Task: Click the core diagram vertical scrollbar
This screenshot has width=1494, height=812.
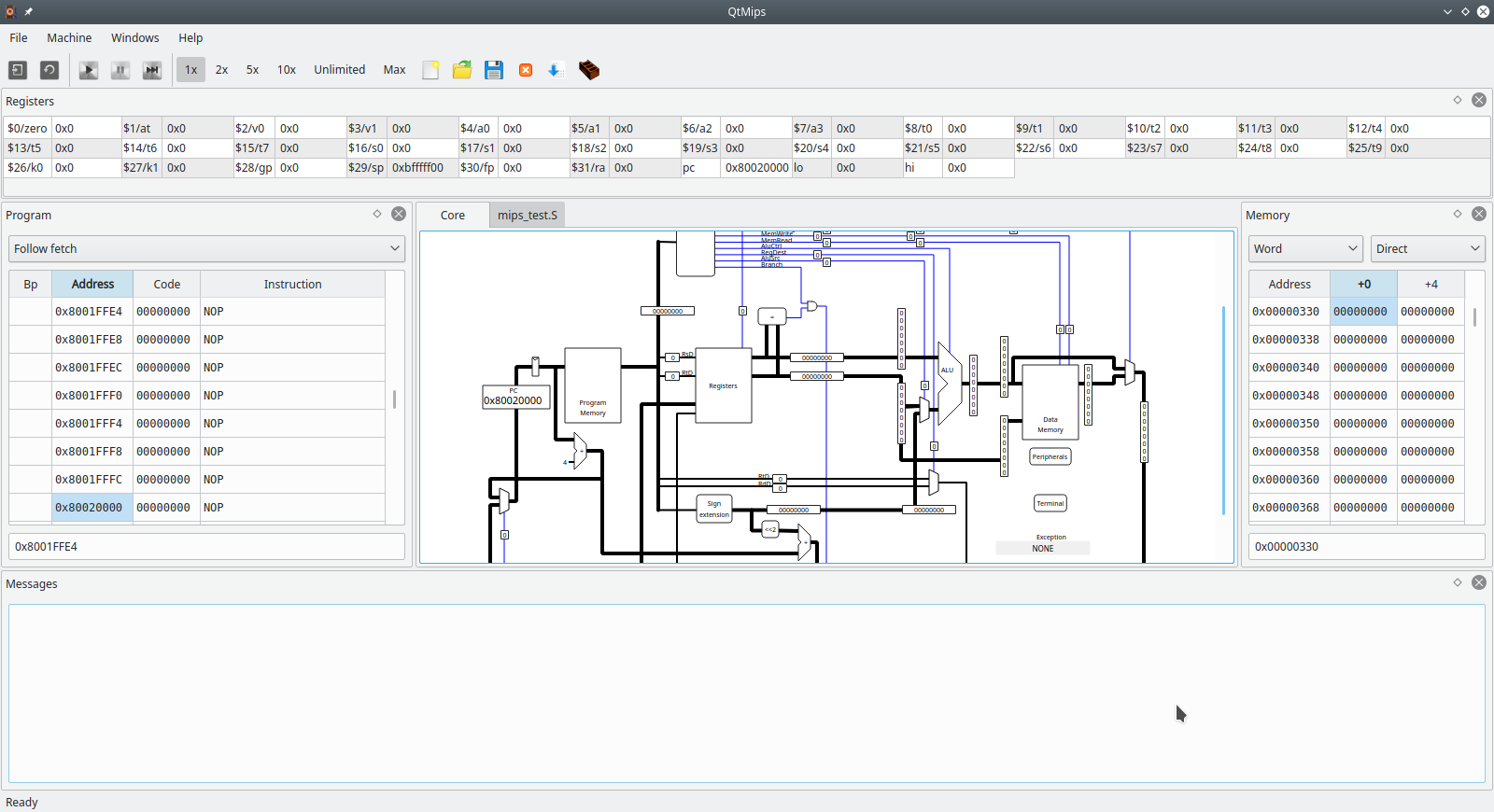Action: click(1223, 411)
